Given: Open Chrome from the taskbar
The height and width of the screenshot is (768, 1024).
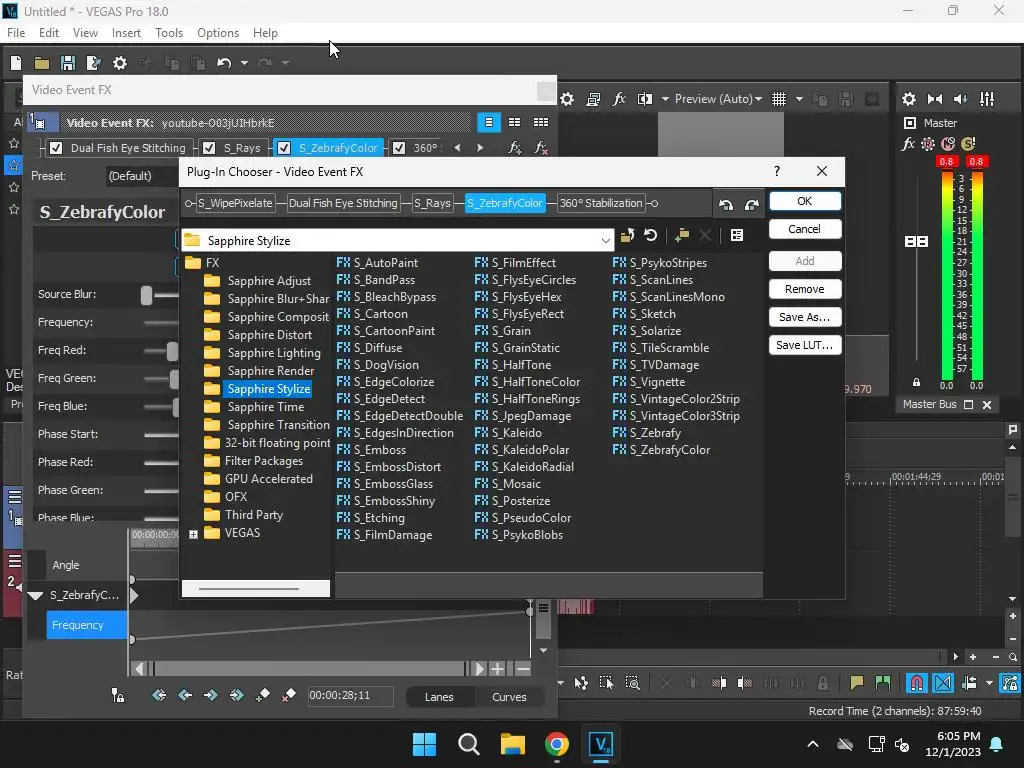Looking at the screenshot, I should [x=556, y=744].
